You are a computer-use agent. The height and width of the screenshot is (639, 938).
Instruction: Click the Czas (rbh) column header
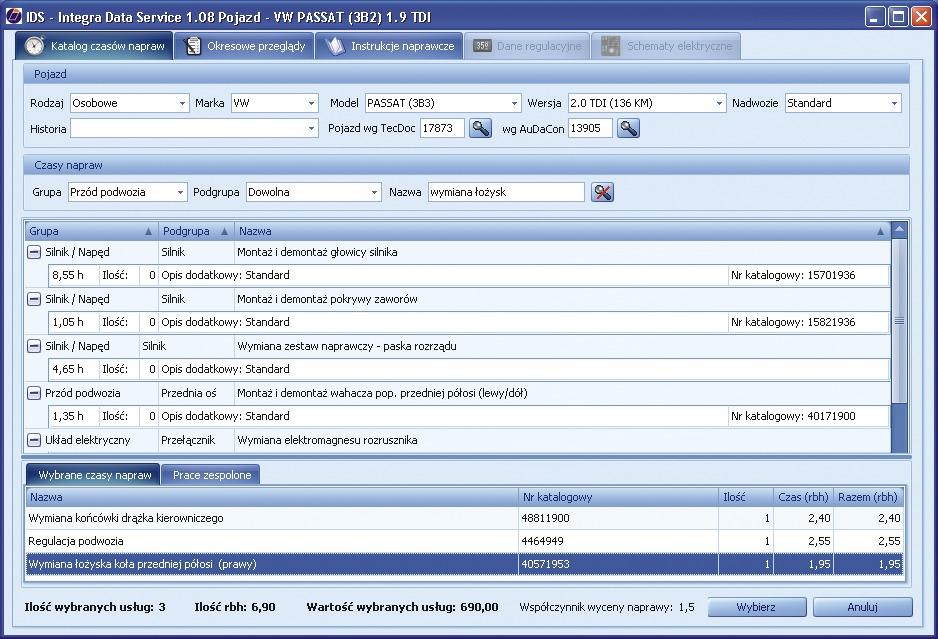coord(803,497)
